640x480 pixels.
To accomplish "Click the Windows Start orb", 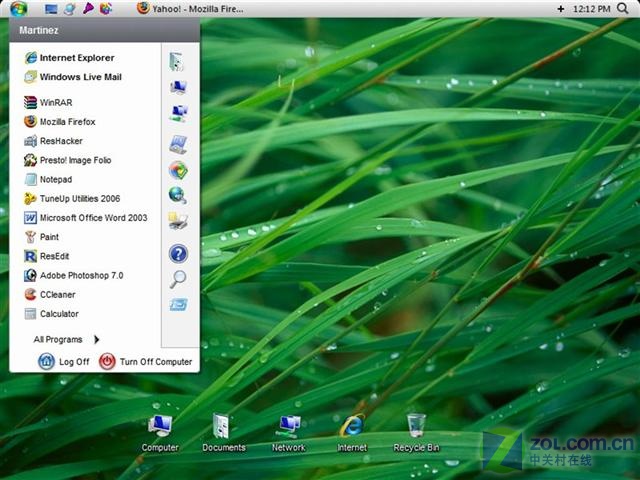I will (x=18, y=8).
